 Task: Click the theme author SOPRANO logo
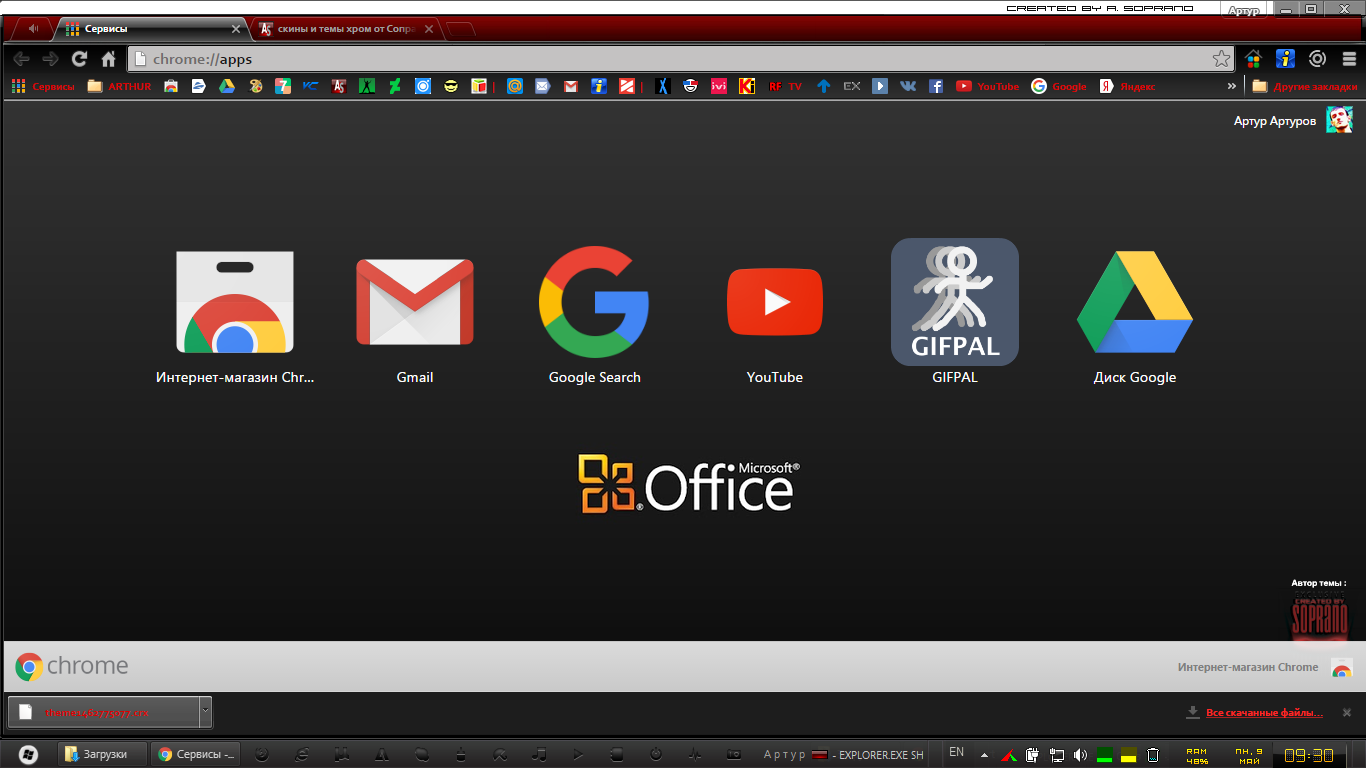tap(1320, 617)
